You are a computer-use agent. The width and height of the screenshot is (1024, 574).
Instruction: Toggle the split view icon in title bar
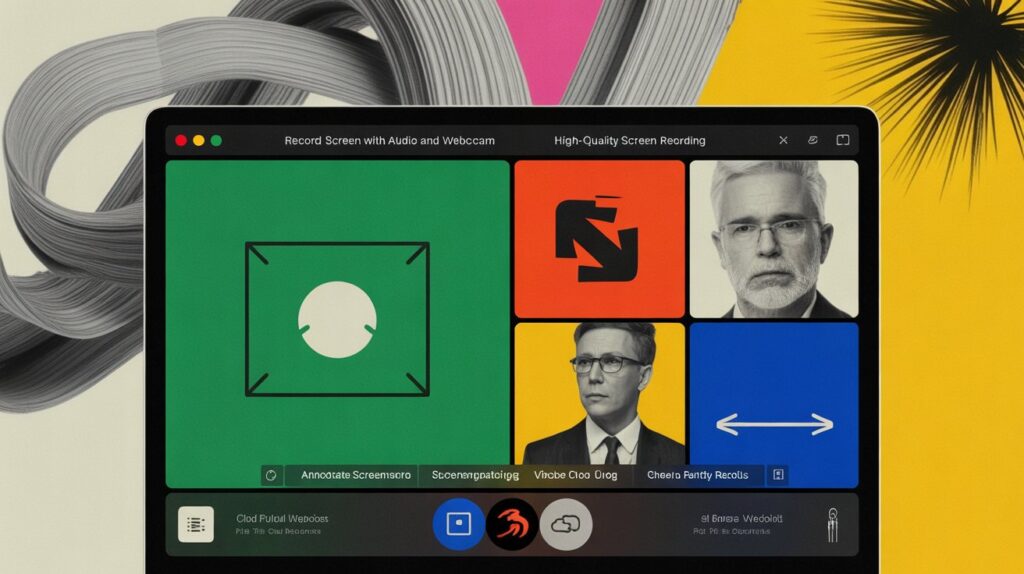tap(843, 141)
